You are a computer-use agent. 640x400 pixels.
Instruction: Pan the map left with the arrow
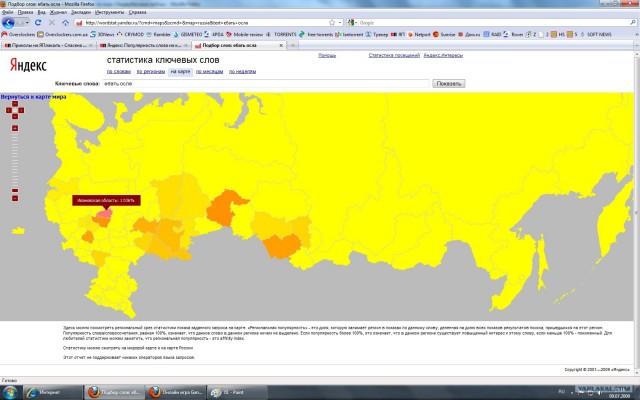[x=9, y=110]
